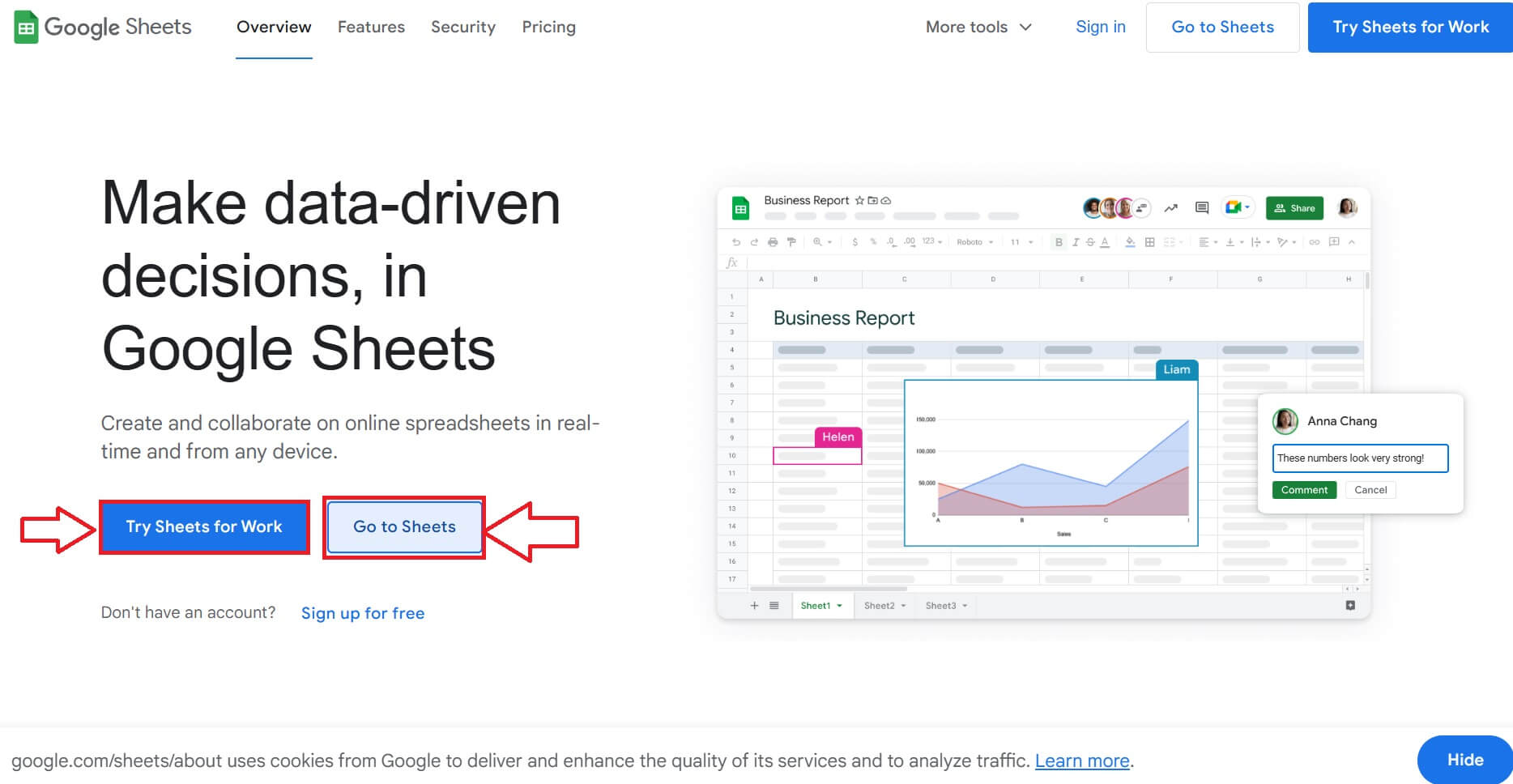Expand the More tools dropdown
This screenshot has width=1513, height=784.
979,27
